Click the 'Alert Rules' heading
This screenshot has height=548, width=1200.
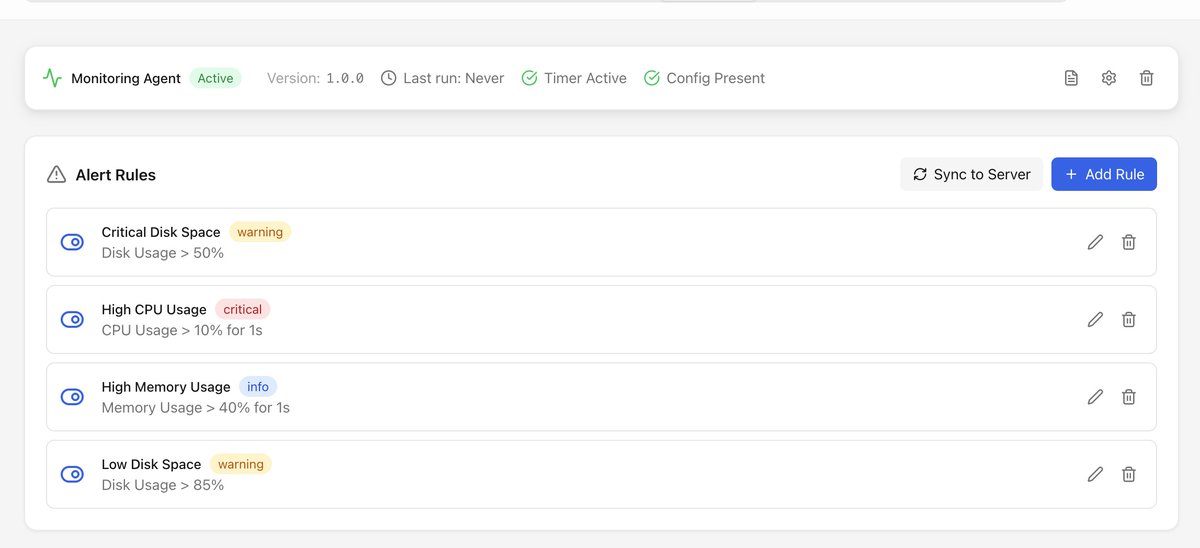pos(116,175)
